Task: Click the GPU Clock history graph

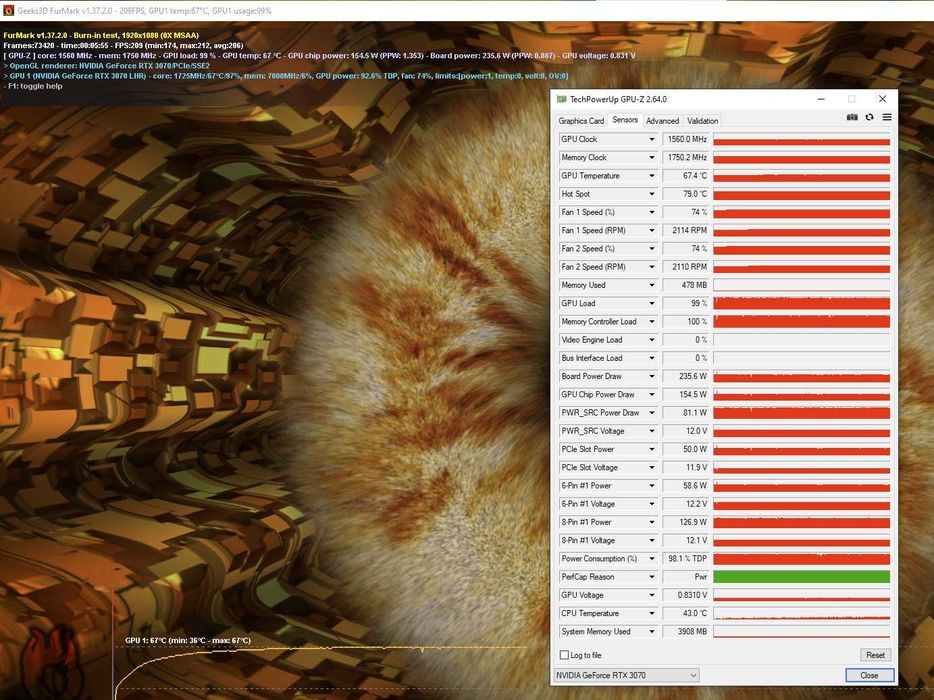Action: point(801,139)
